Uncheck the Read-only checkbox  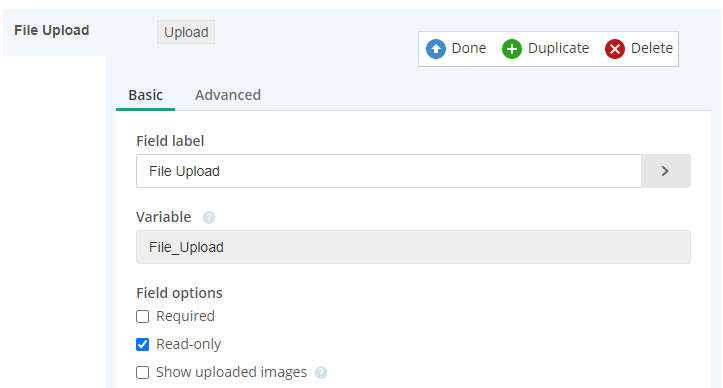coord(142,345)
